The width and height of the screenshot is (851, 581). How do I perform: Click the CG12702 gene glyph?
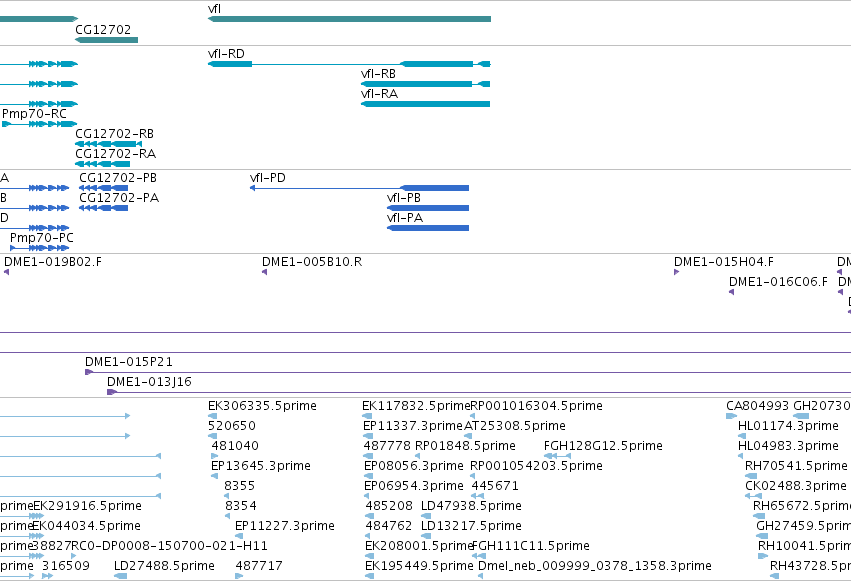106,40
